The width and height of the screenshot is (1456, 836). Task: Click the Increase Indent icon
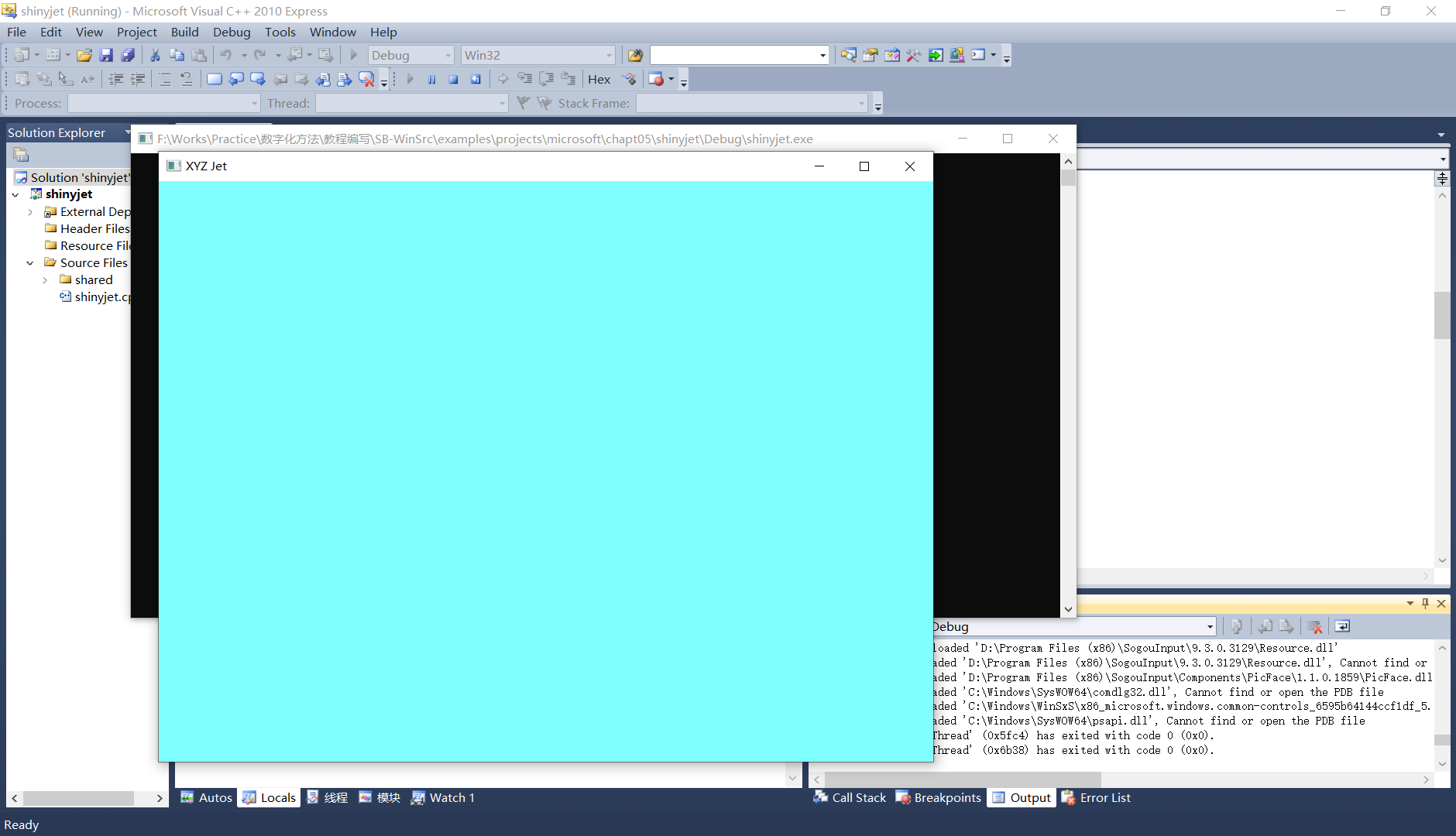138,79
